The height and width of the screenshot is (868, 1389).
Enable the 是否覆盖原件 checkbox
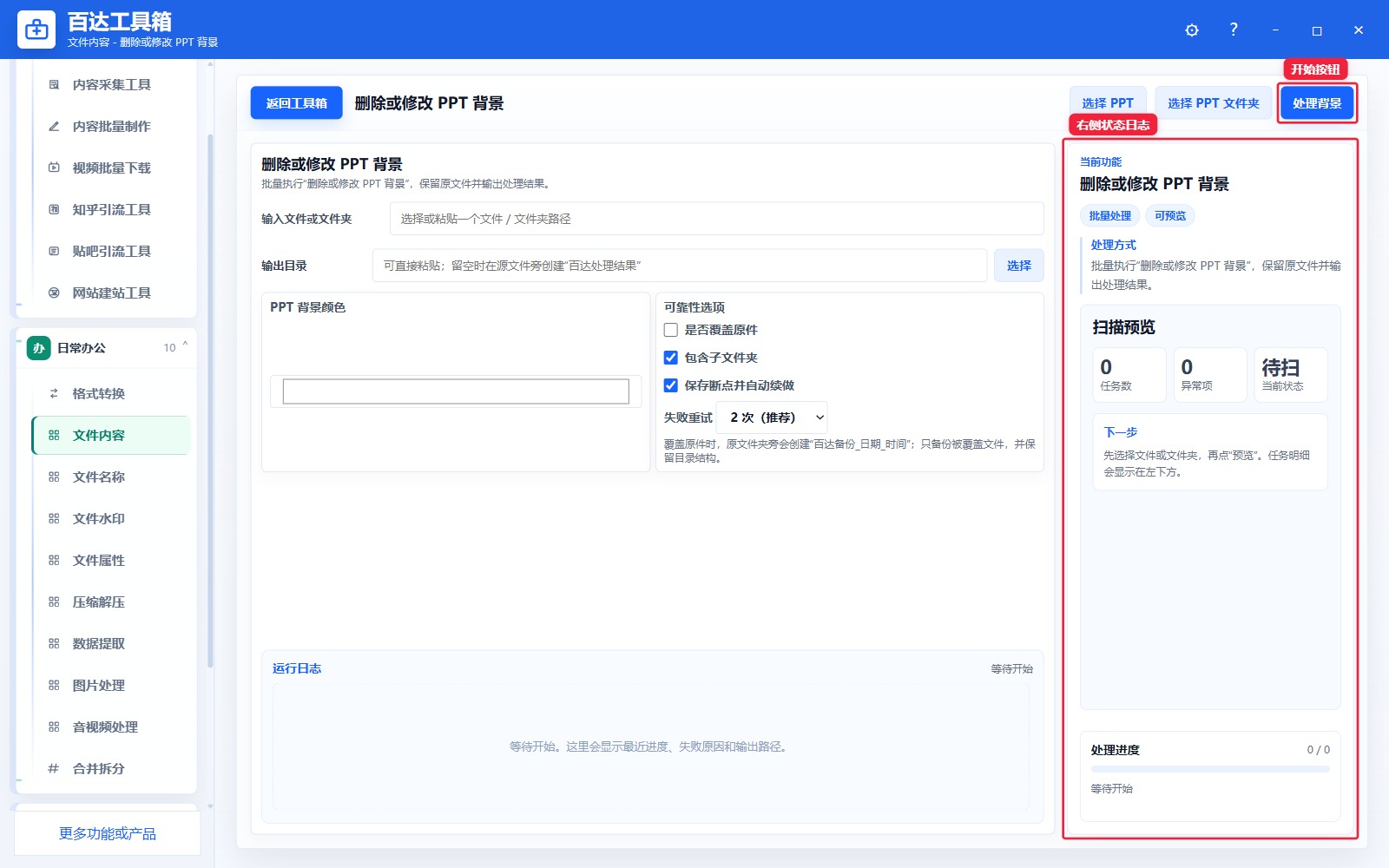pos(671,330)
